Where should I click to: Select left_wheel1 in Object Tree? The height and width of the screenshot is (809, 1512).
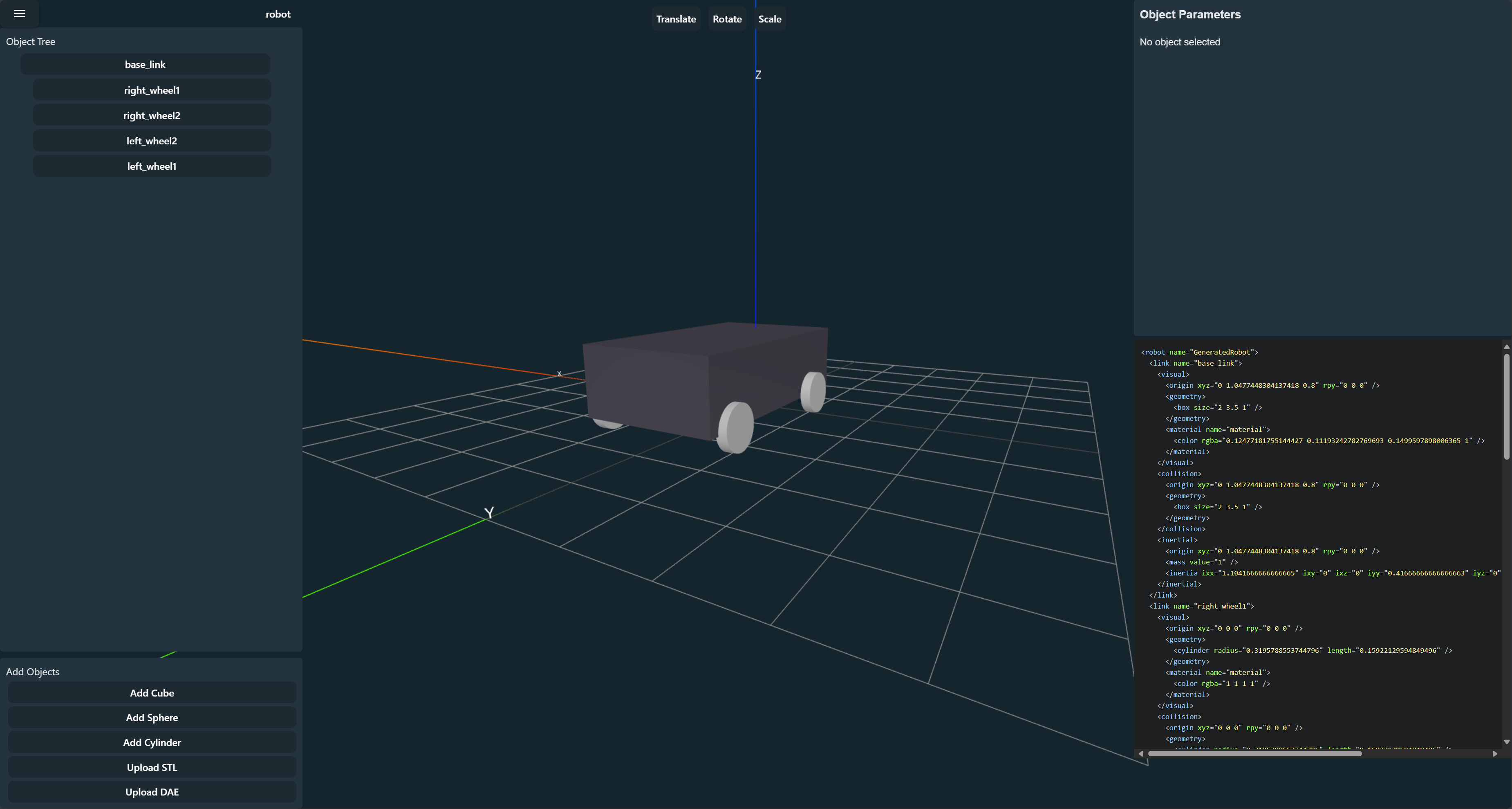(x=151, y=166)
